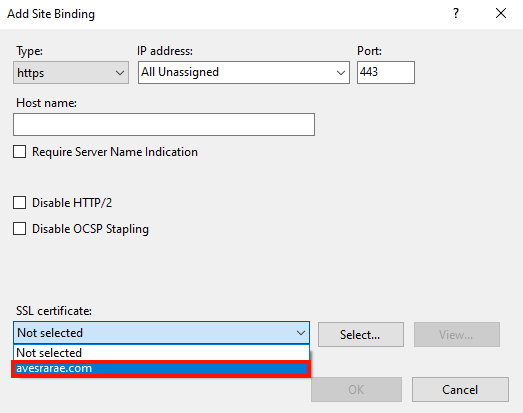
Task: Expand the IP address combo box
Action: (x=244, y=72)
